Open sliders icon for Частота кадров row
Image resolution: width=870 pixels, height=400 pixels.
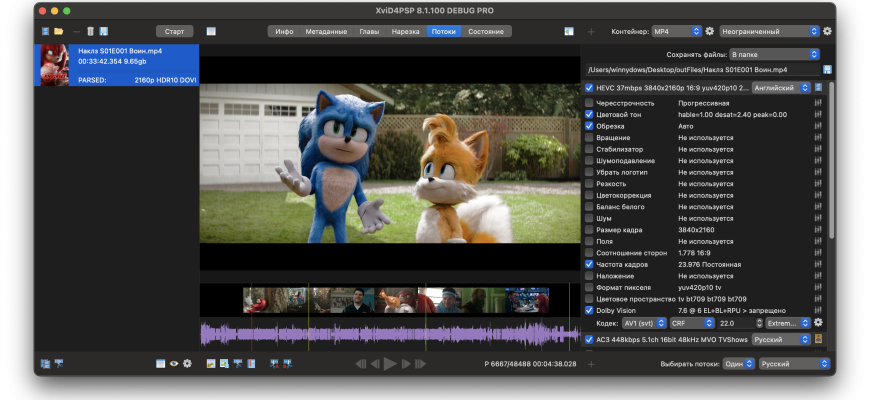pyautogui.click(x=818, y=265)
